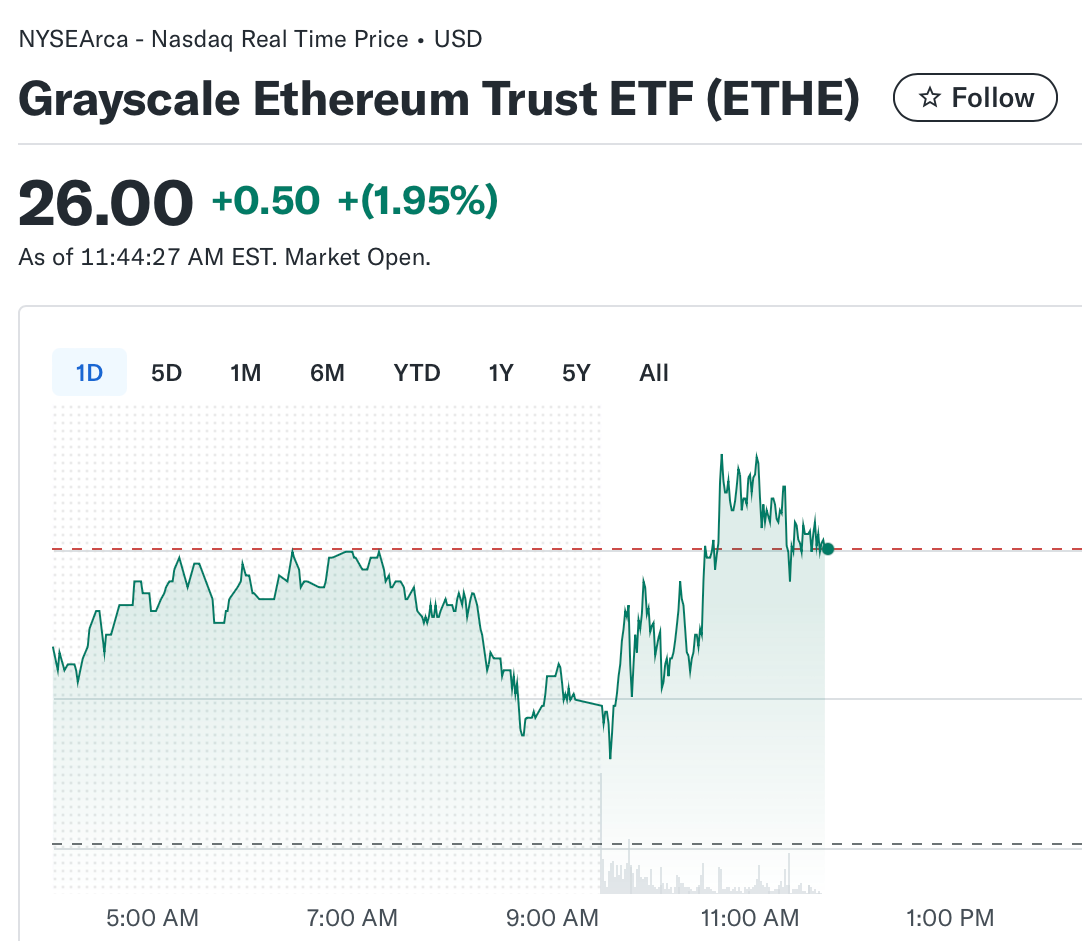Click the green dot marking current price
1082x941 pixels.
tap(827, 548)
